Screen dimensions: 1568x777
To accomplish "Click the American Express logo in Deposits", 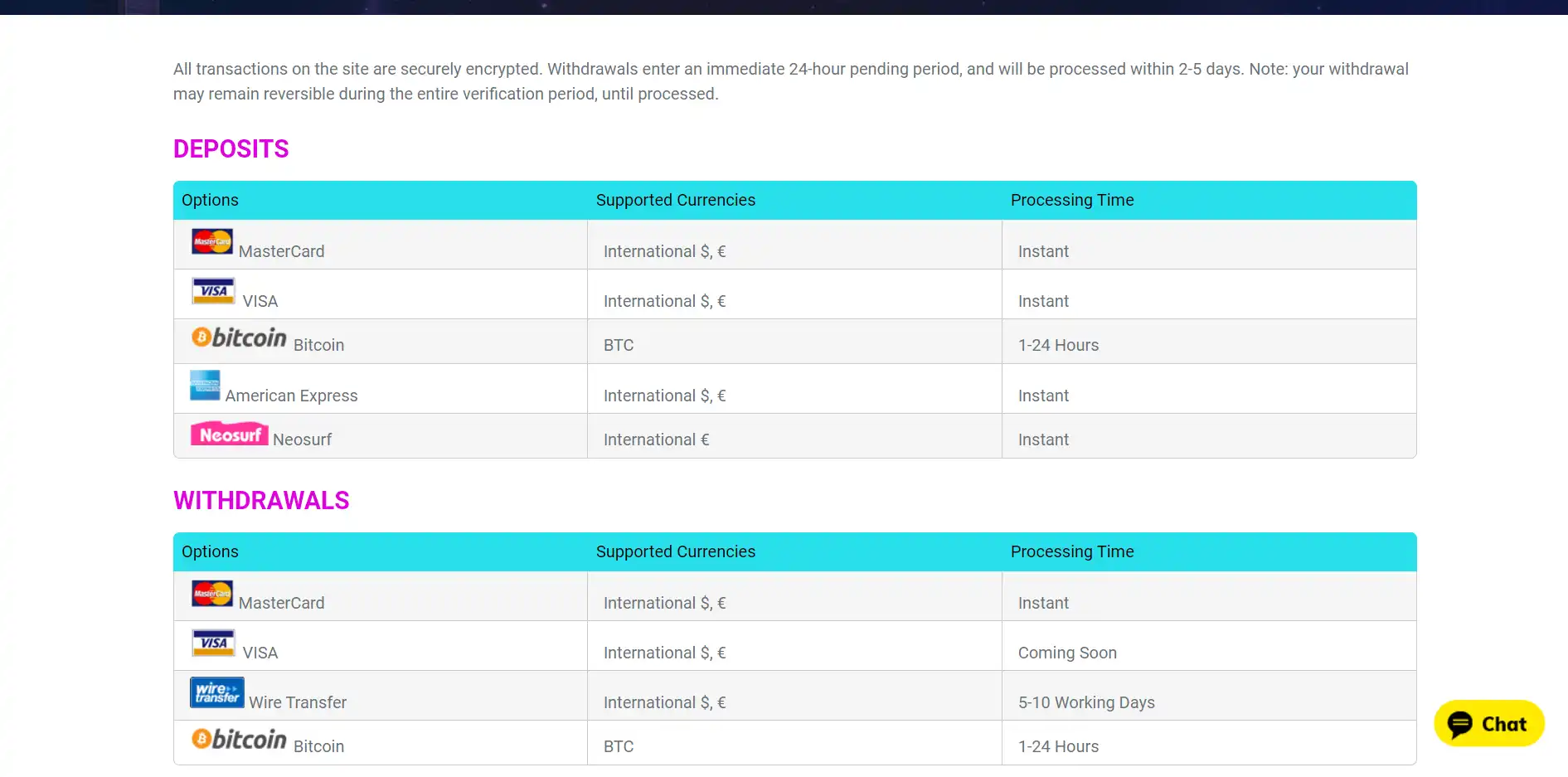I will (205, 386).
